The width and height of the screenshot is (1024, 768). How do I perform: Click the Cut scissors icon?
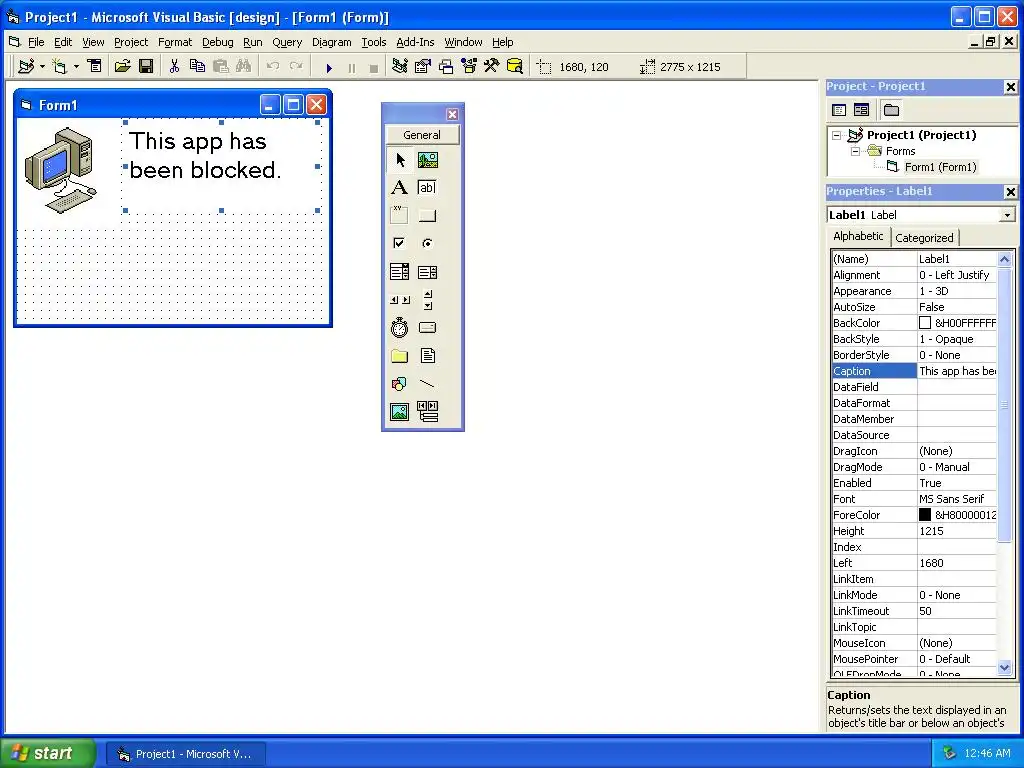(x=174, y=67)
